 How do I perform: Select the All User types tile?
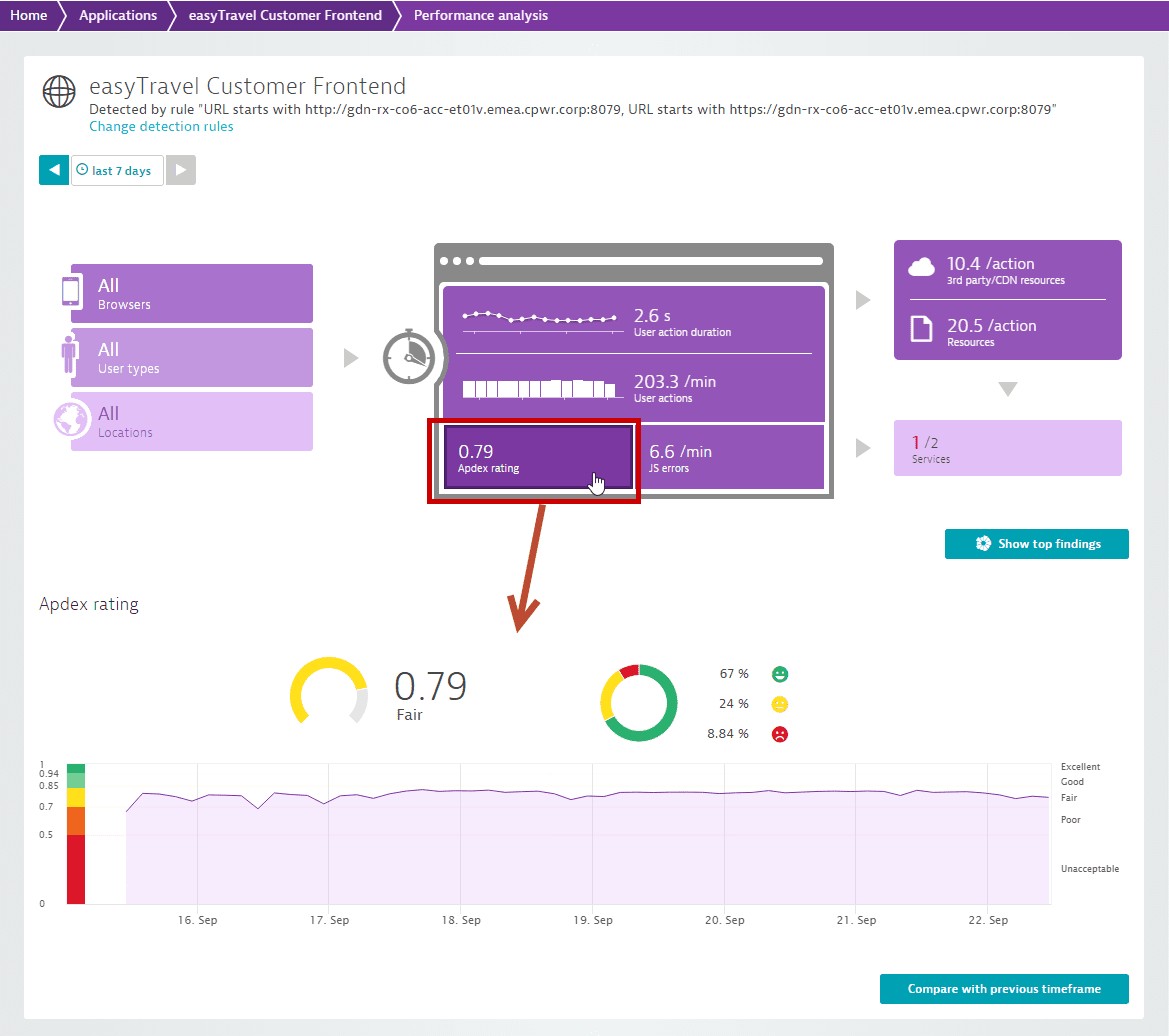pos(192,358)
